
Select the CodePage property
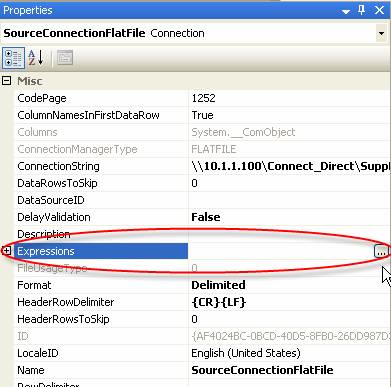tap(42, 98)
